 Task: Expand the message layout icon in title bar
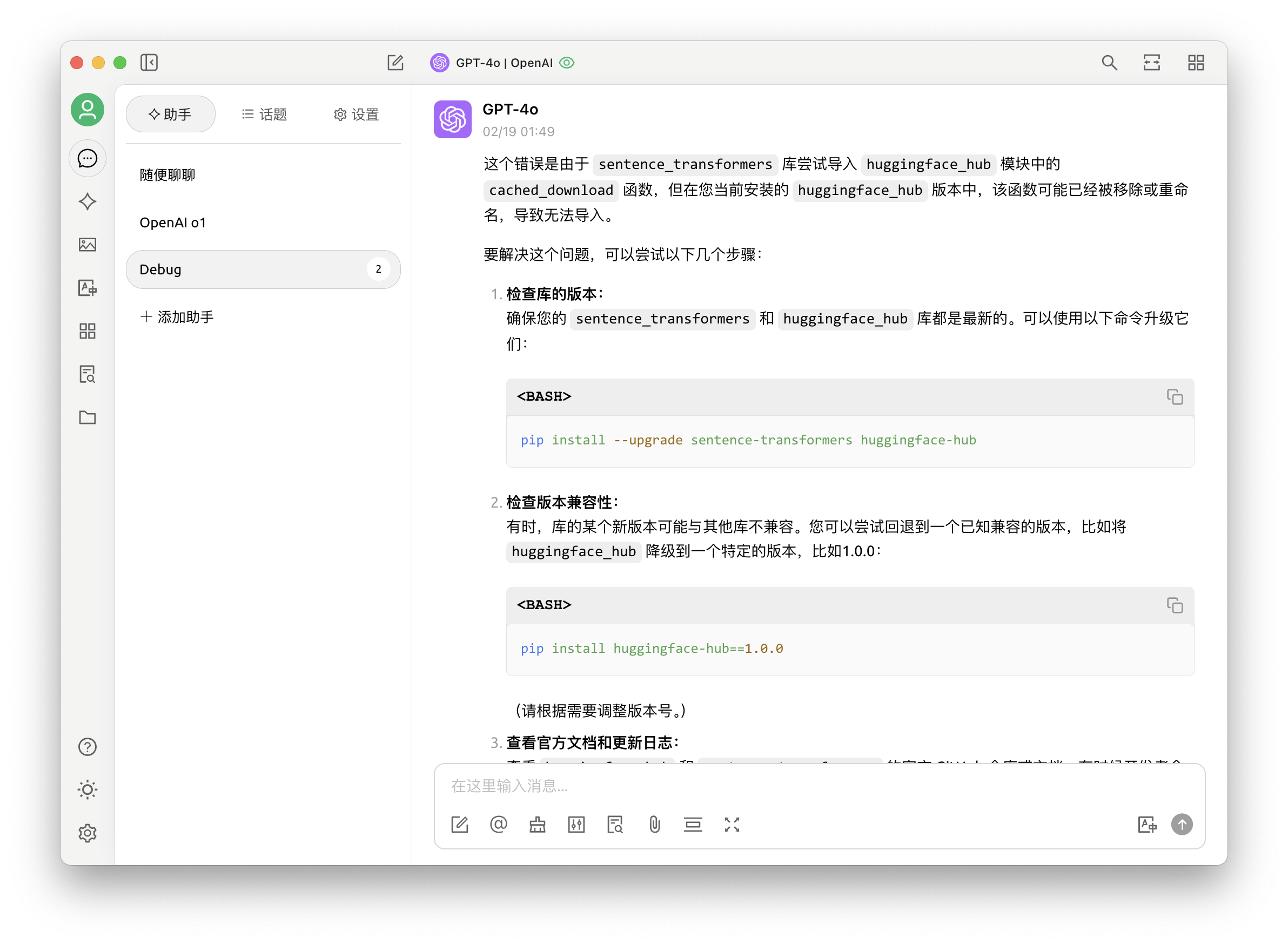tap(1151, 62)
